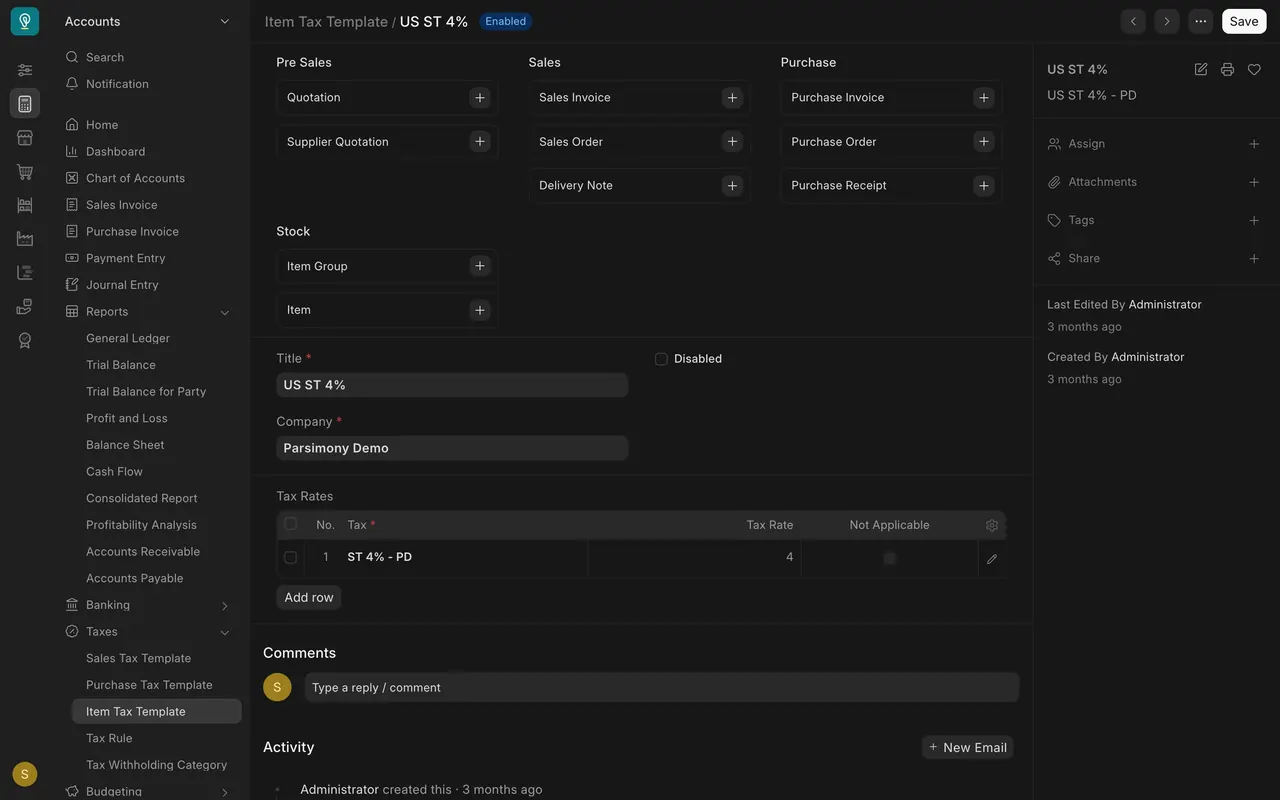Screen dimensions: 1280x800
Task: Toggle the Disabled checkbox
Action: click(x=661, y=359)
